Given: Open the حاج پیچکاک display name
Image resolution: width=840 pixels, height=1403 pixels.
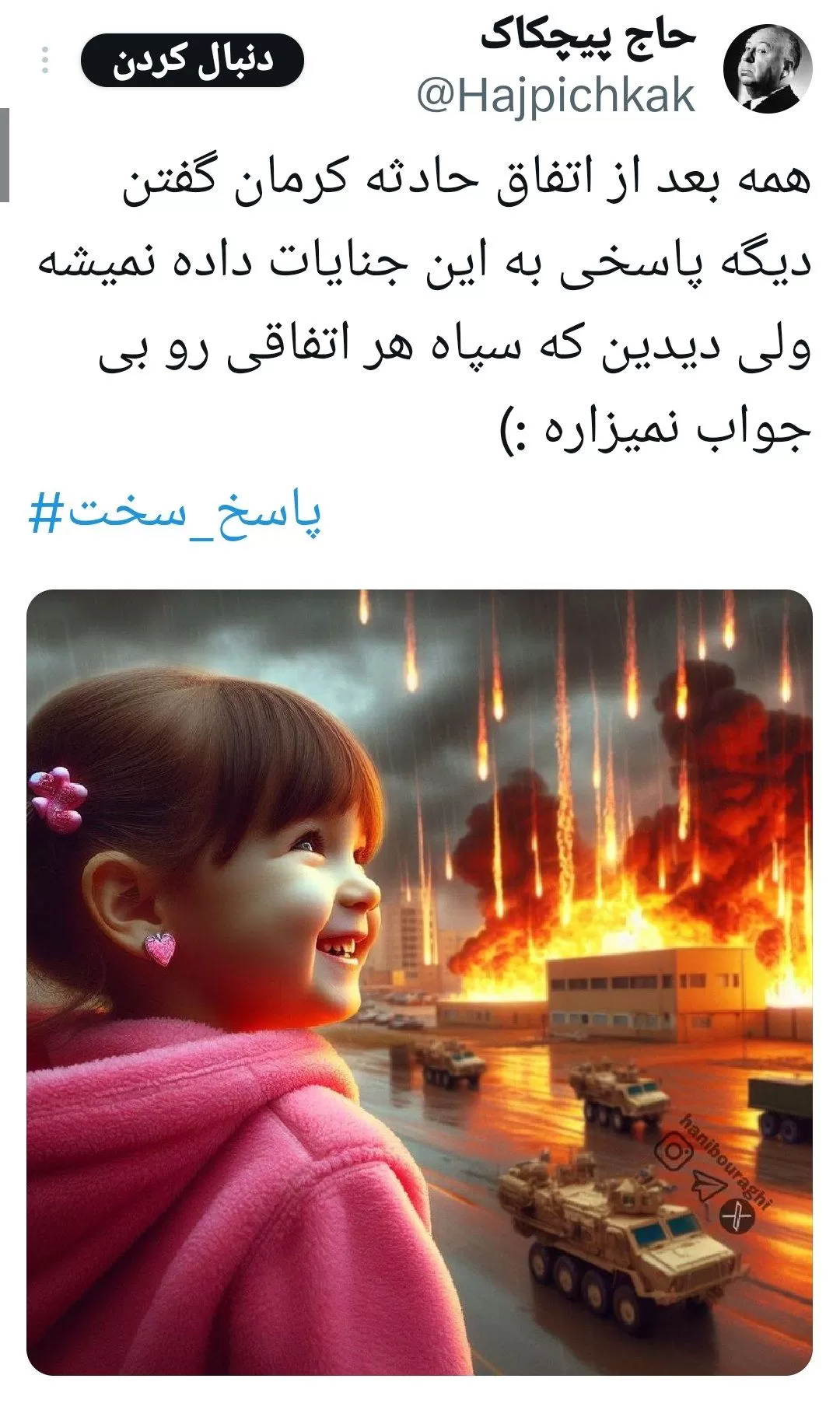Looking at the screenshot, I should point(586,37).
